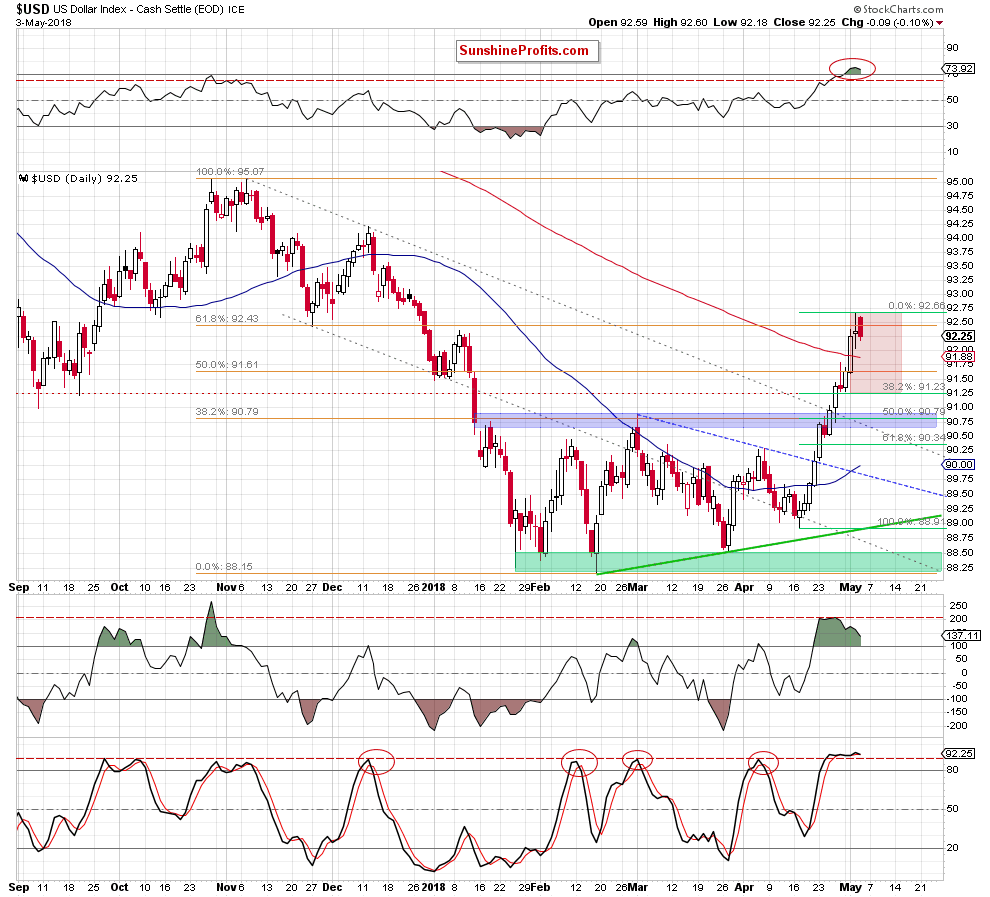Click the '$USD (Daily) 92.25' legend label
990x897 pixels.
(x=85, y=179)
